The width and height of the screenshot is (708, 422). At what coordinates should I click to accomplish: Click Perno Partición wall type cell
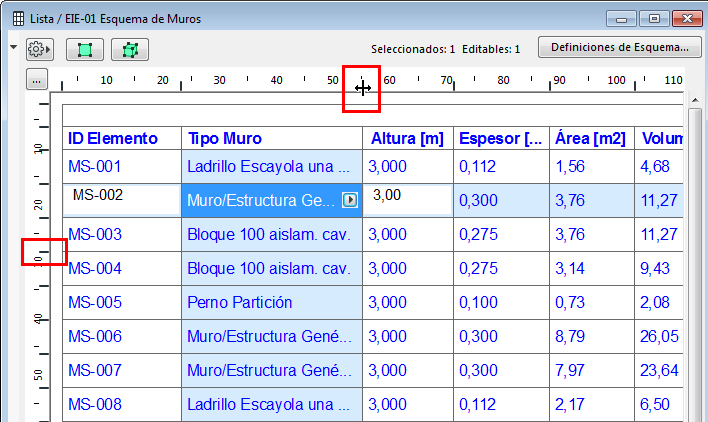tap(272, 302)
